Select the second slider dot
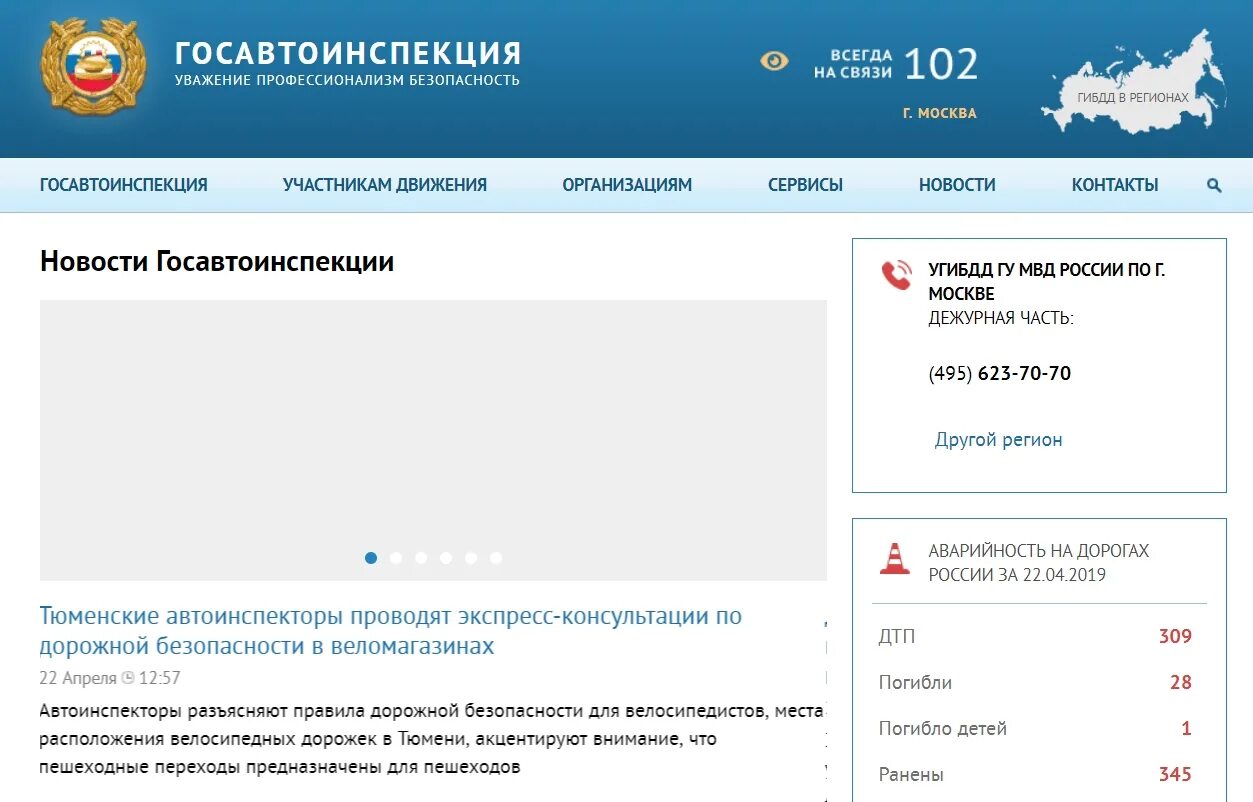The width and height of the screenshot is (1253, 802). click(396, 558)
